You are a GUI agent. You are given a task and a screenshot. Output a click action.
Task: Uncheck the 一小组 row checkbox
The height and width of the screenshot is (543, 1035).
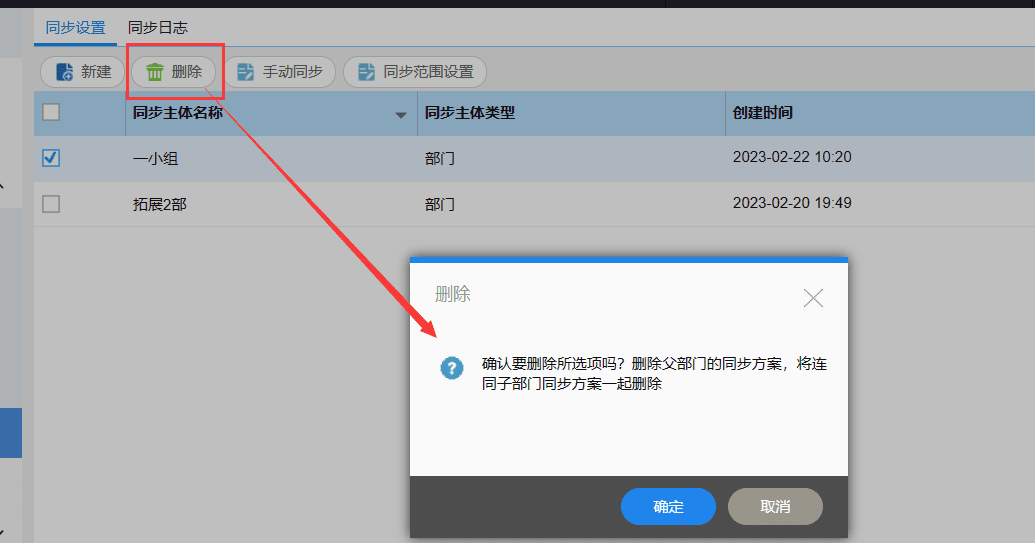point(51,158)
